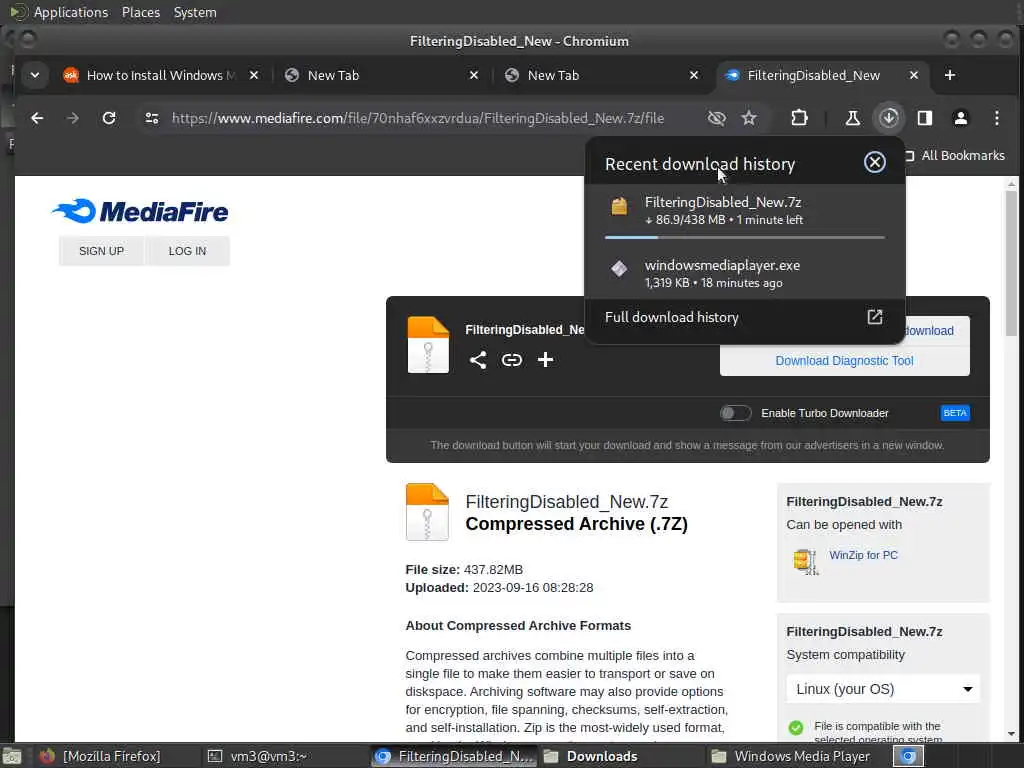The image size is (1024, 768).
Task: Click the show desktop icon in taskbar
Action: (x=12, y=757)
